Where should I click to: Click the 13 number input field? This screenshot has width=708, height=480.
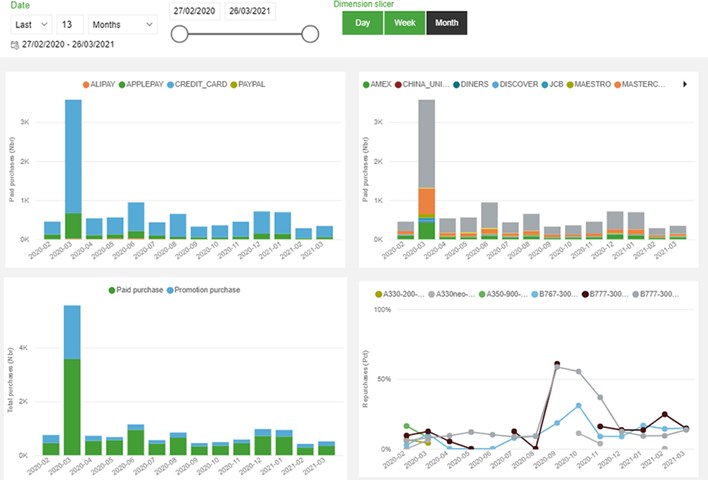click(70, 24)
